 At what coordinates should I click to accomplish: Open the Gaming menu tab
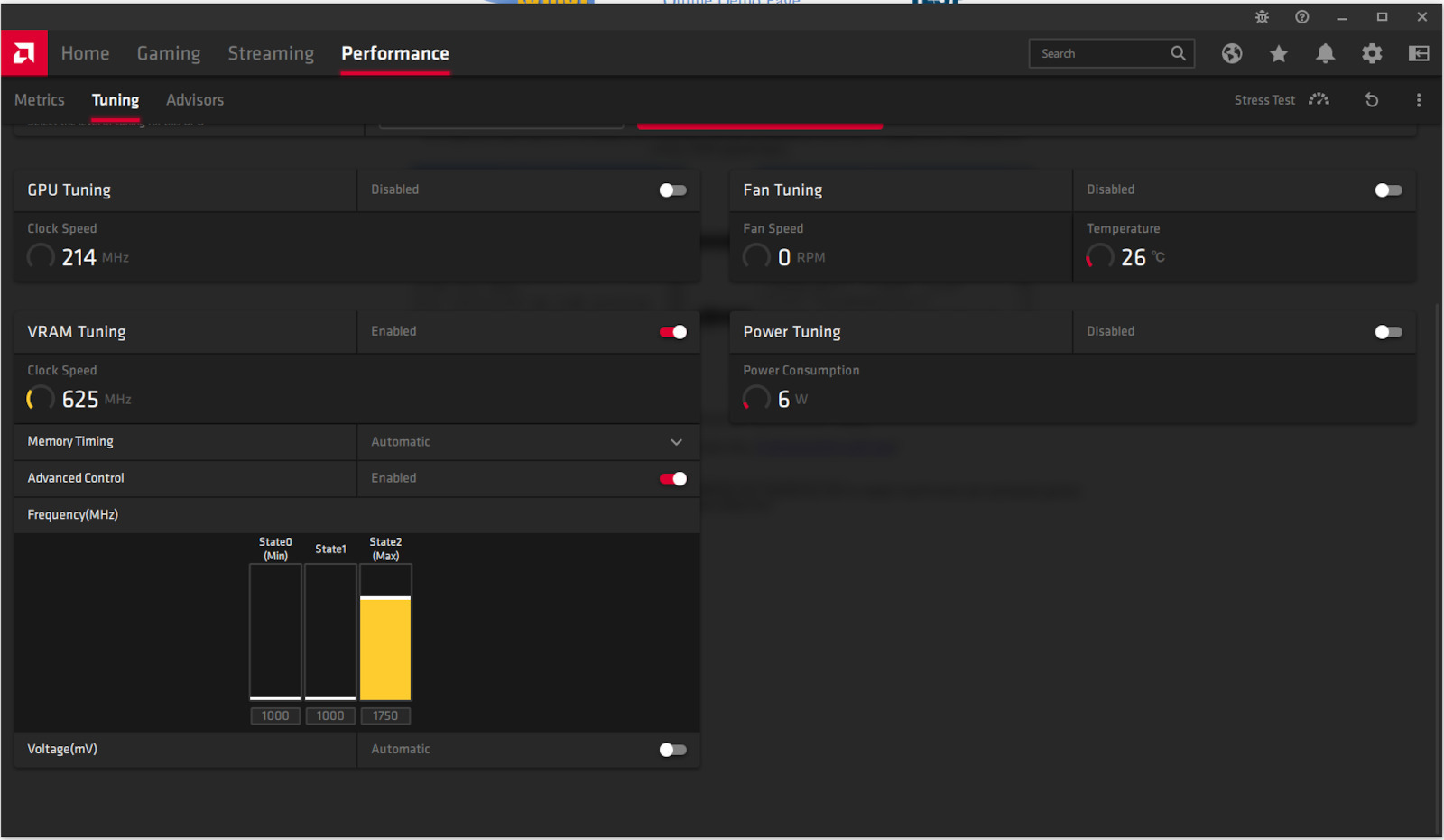[x=169, y=54]
